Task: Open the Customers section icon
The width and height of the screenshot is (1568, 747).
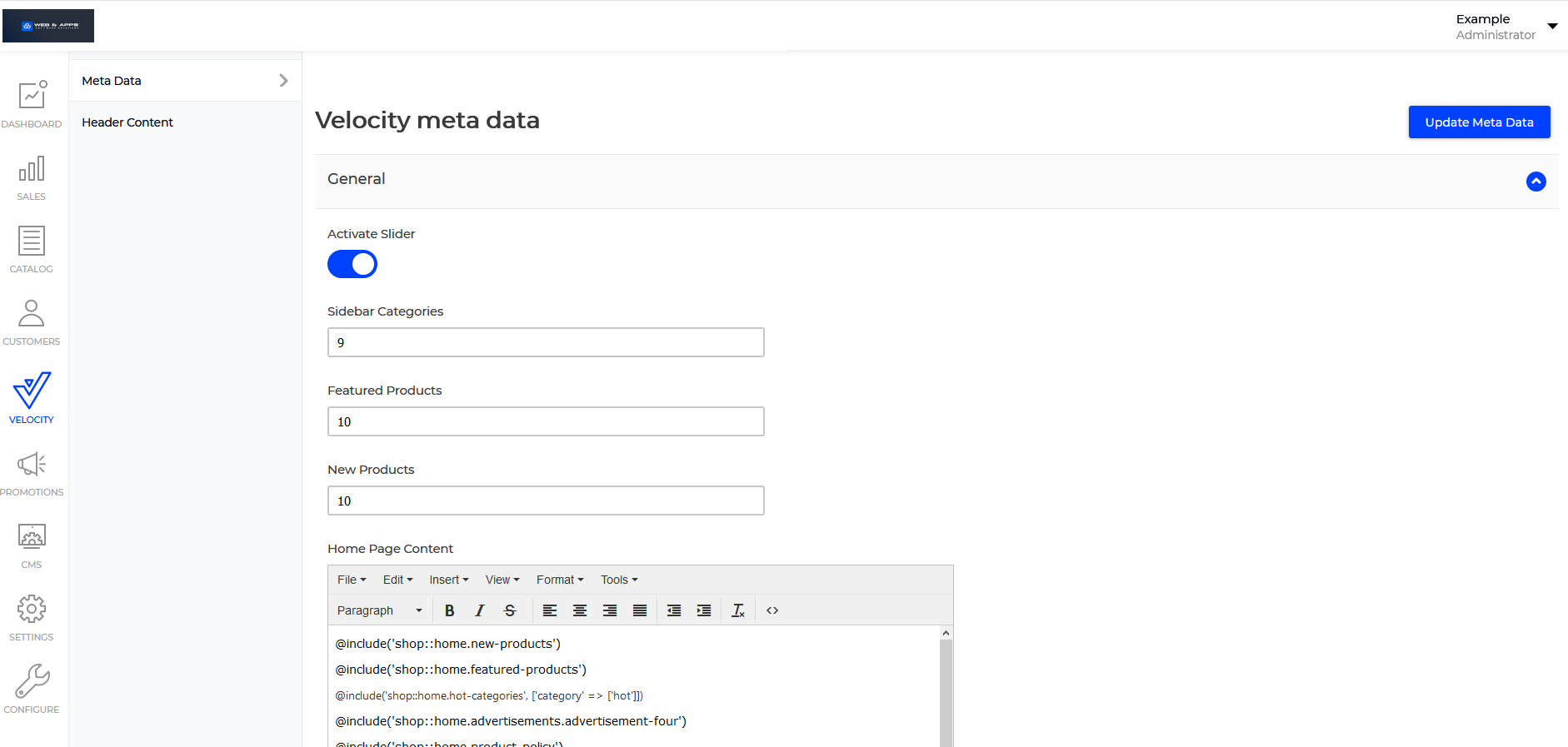Action: (32, 313)
